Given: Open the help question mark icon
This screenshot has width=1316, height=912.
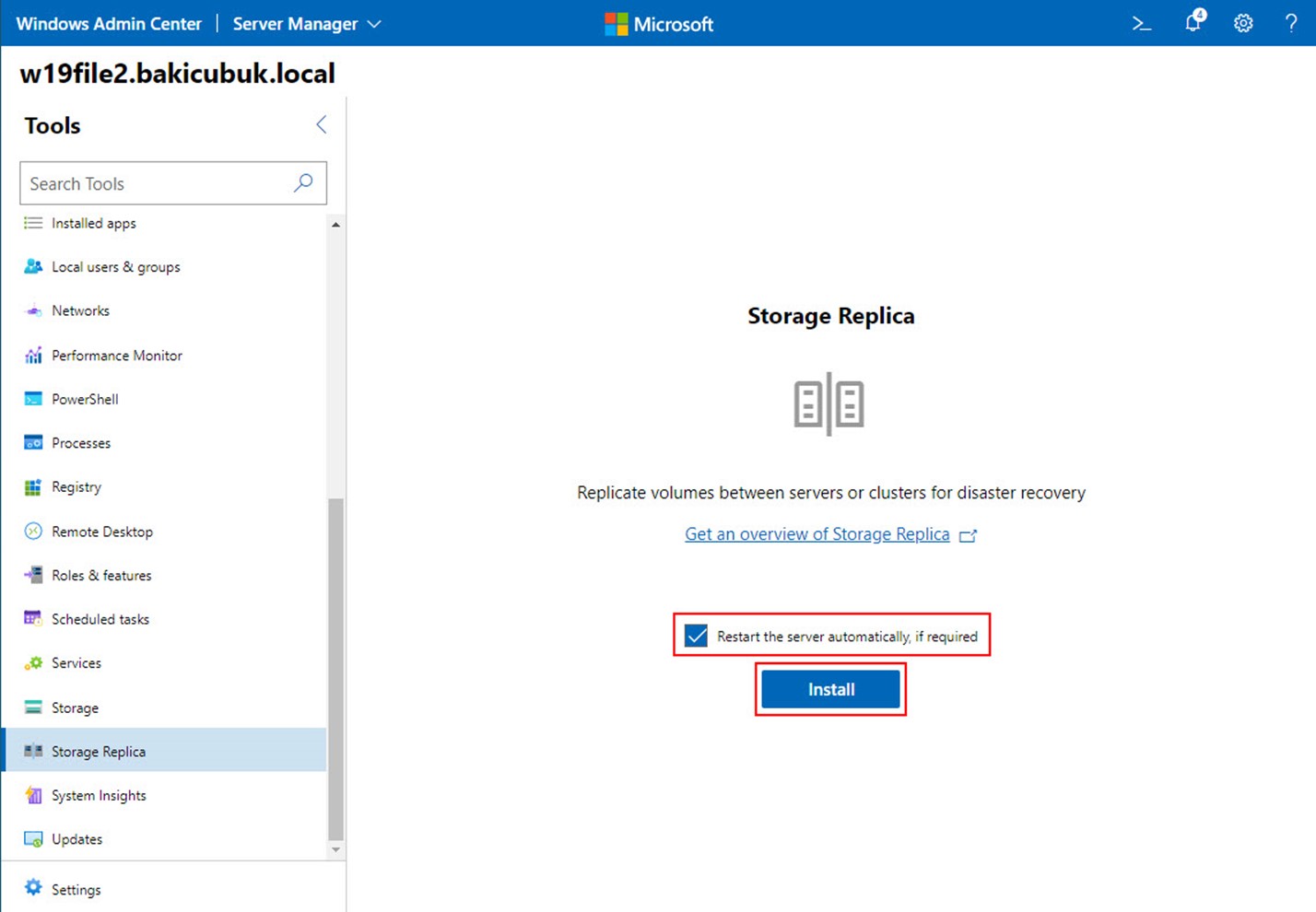Looking at the screenshot, I should pyautogui.click(x=1291, y=24).
